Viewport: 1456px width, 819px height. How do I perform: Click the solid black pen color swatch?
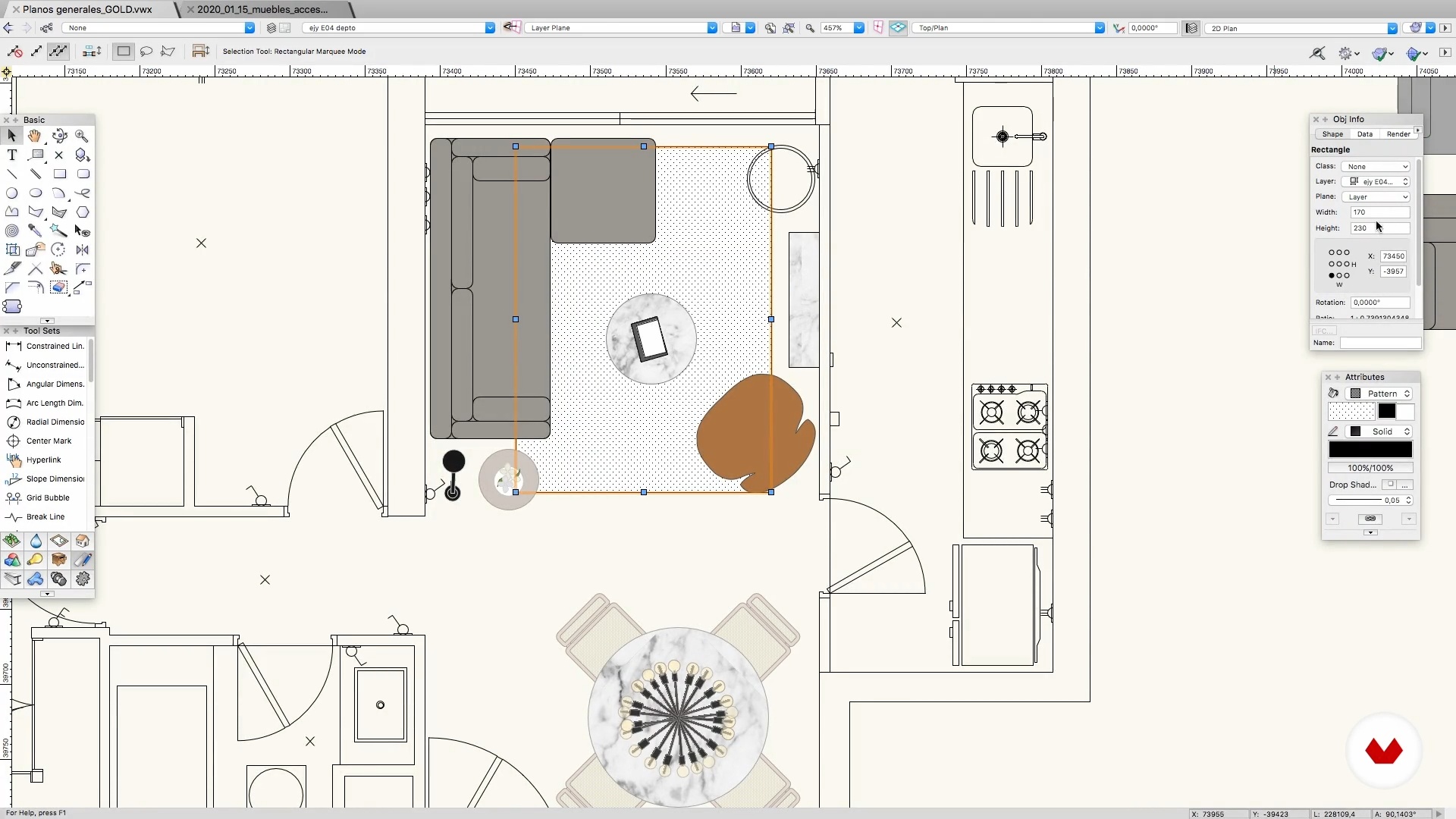tap(1370, 450)
